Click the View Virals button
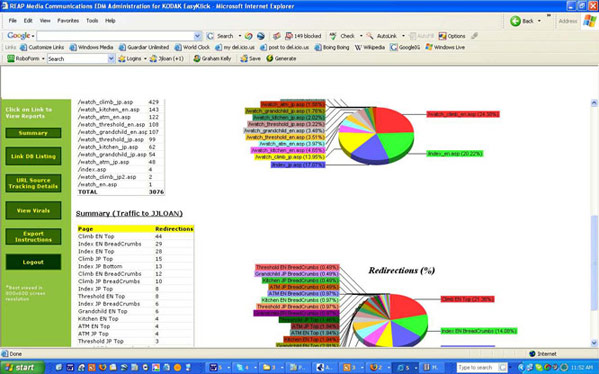The width and height of the screenshot is (599, 374). click(33, 210)
